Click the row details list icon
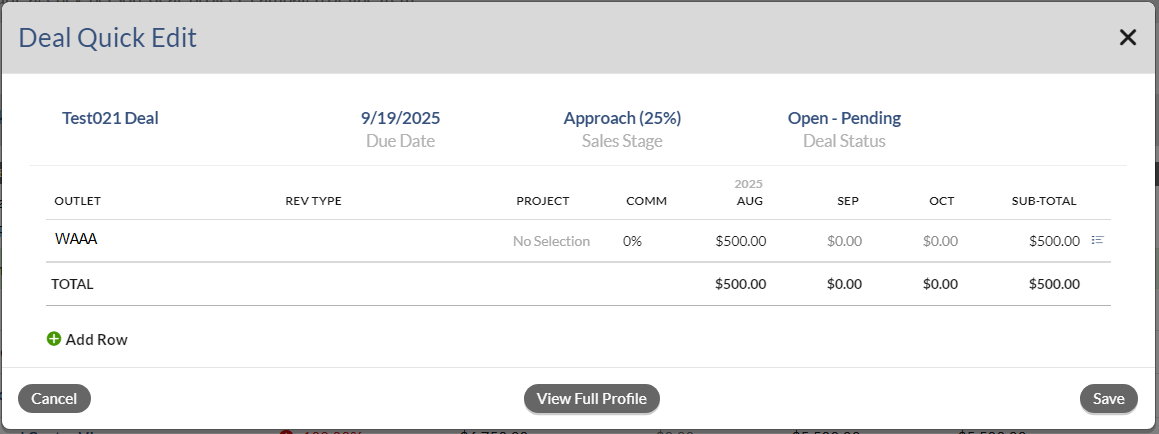The image size is (1159, 434). pyautogui.click(x=1097, y=240)
